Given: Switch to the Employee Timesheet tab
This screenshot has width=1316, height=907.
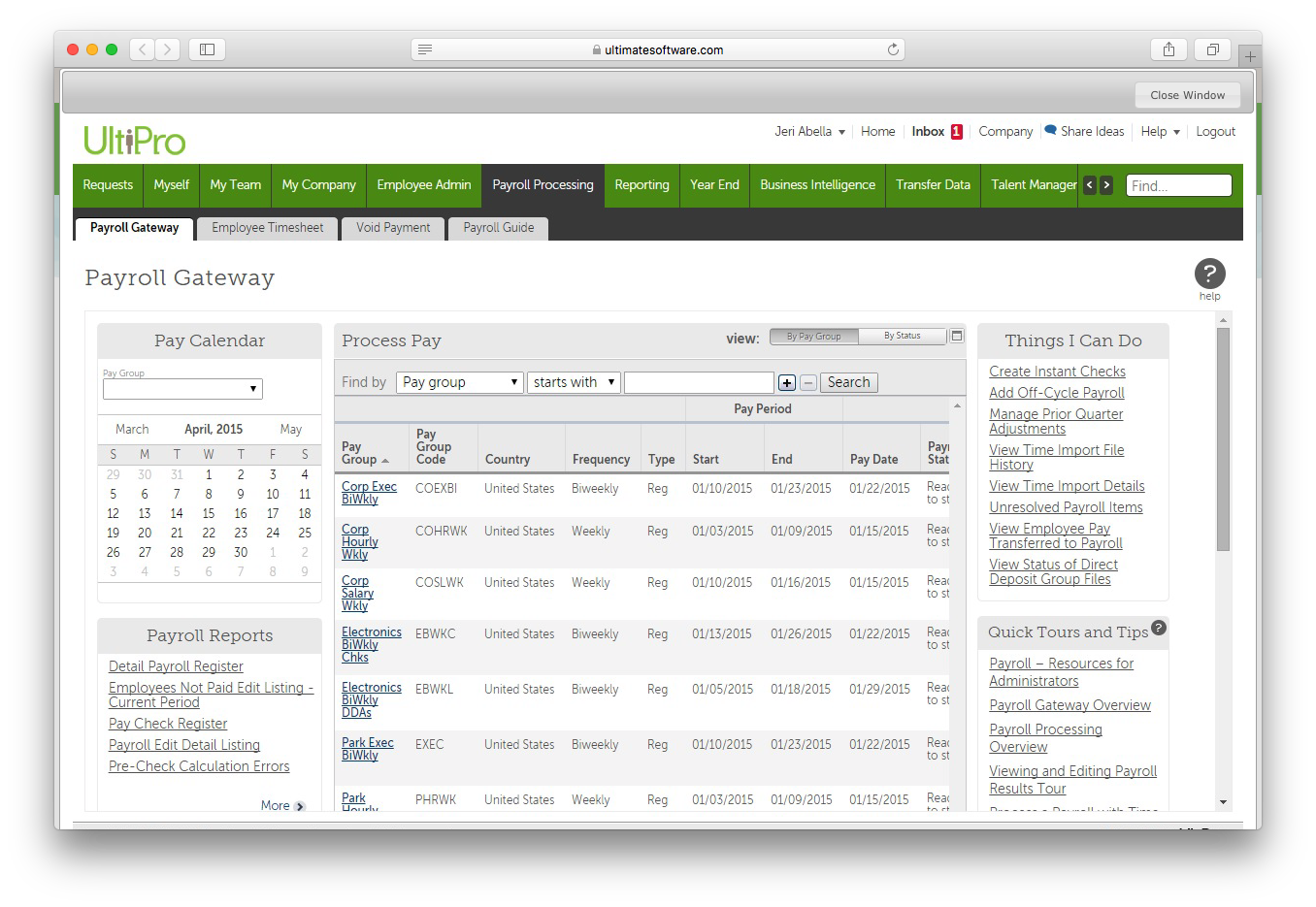Looking at the screenshot, I should 268,228.
